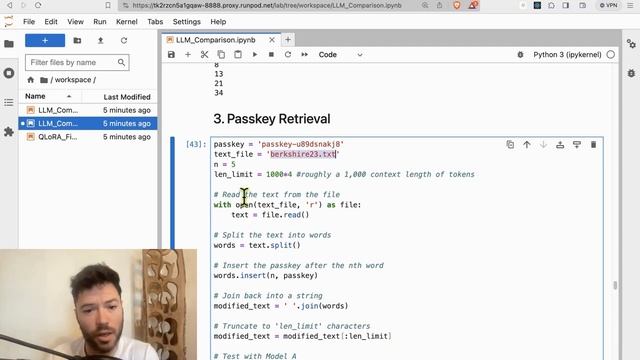
Task: Click the notebook vertical scrollbar thumb
Action: pos(615,285)
